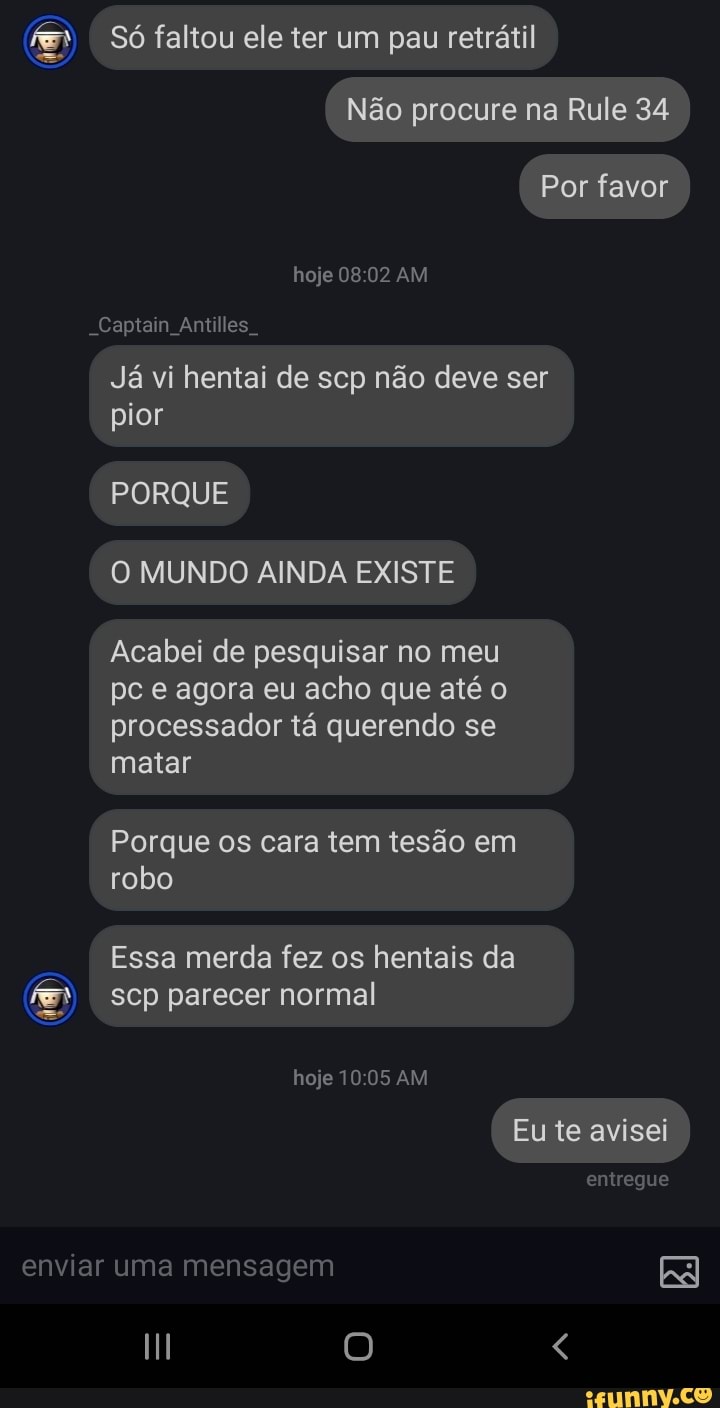Viewport: 720px width, 1408px height.
Task: Tap the 'entregue' delivery status label
Action: (627, 1179)
